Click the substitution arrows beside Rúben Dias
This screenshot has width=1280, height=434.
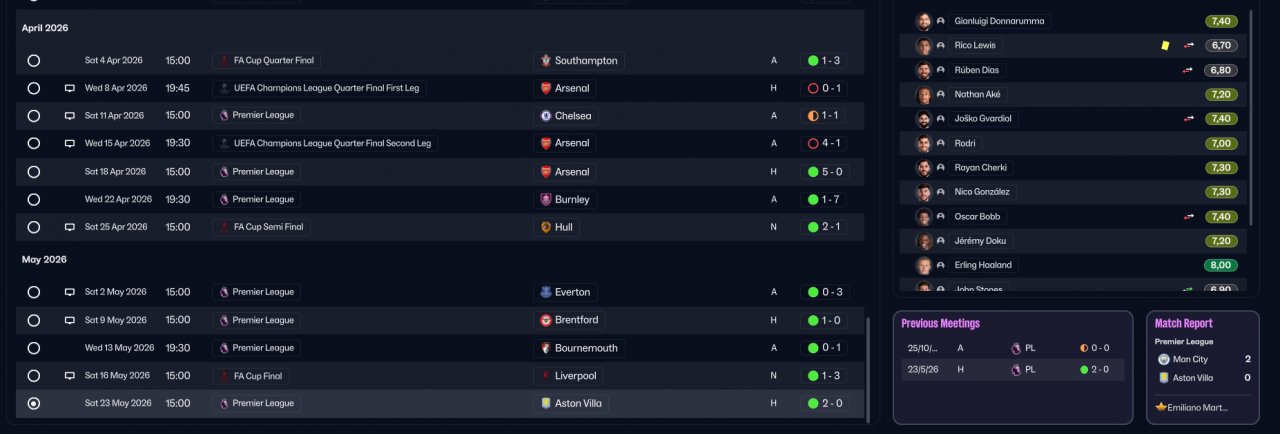1189,70
